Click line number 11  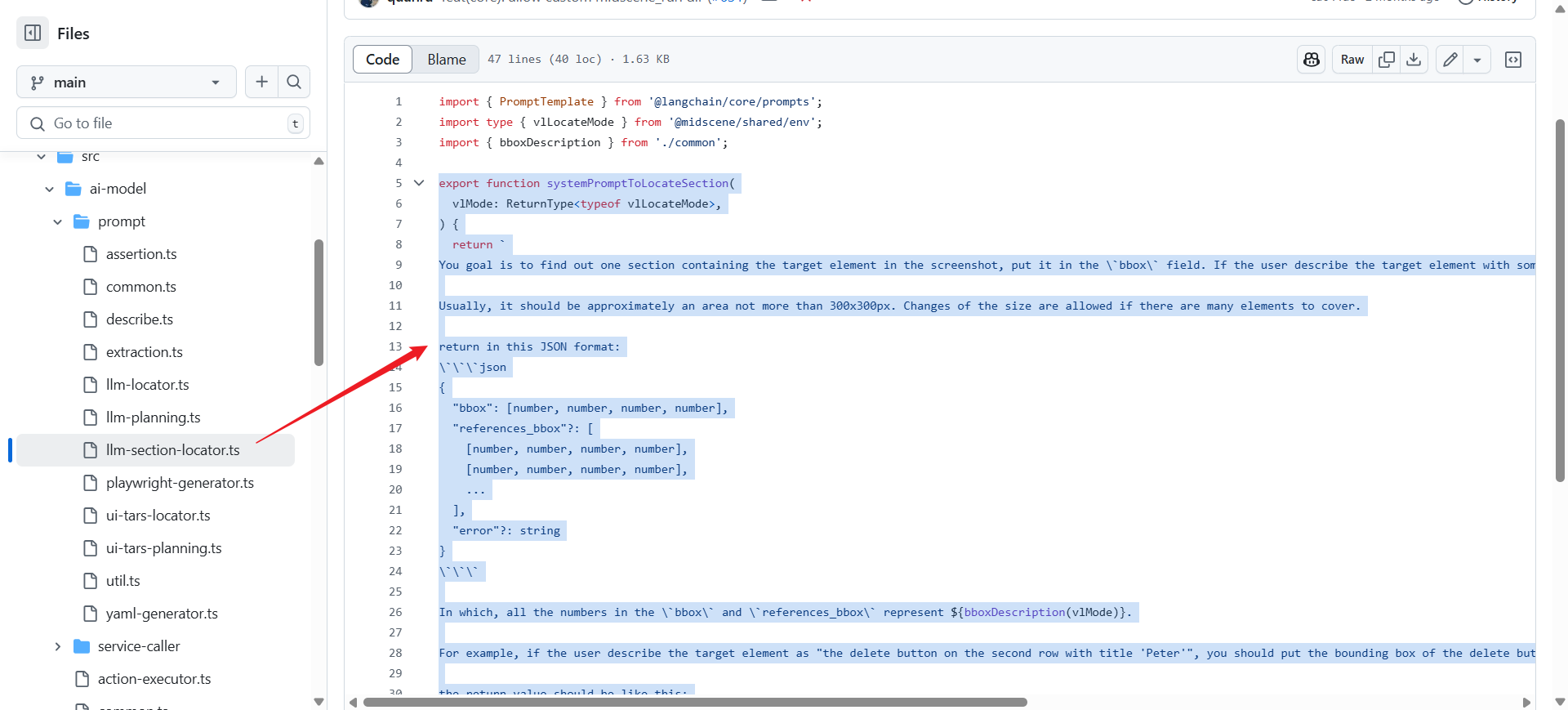(x=395, y=306)
